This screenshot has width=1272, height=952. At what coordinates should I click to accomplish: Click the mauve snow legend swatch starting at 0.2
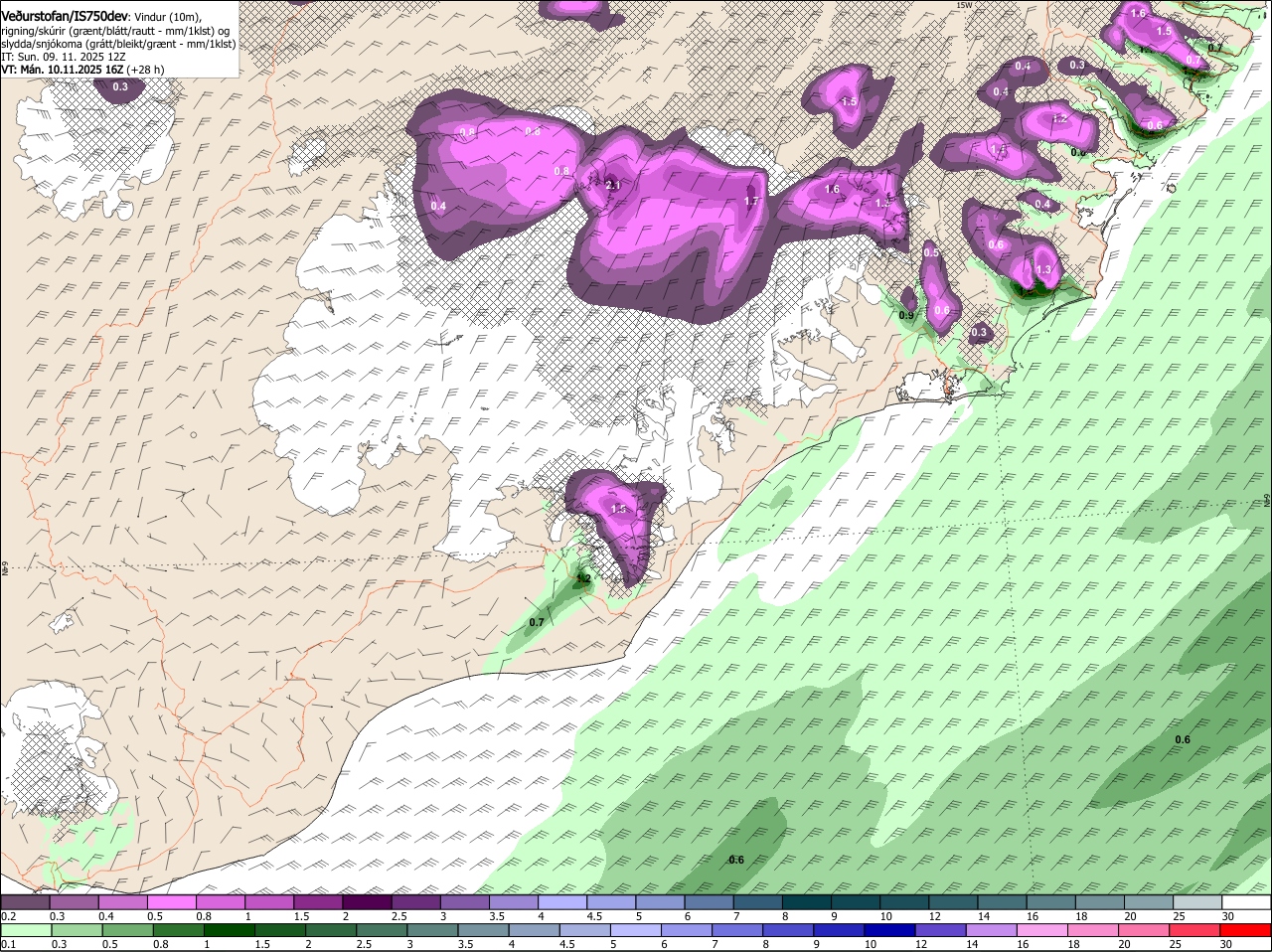point(25,902)
